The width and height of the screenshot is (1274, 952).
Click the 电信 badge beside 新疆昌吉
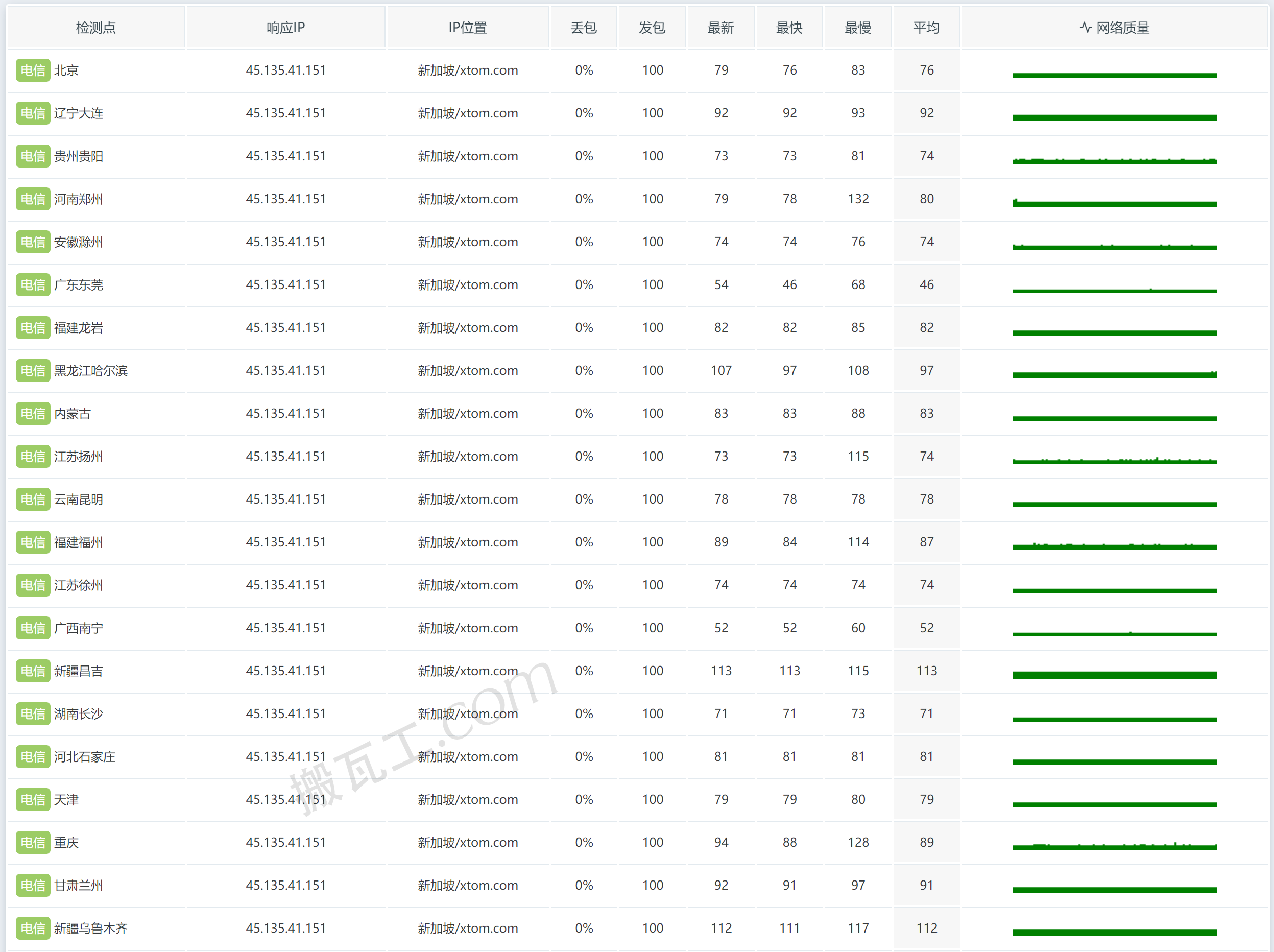pos(33,671)
